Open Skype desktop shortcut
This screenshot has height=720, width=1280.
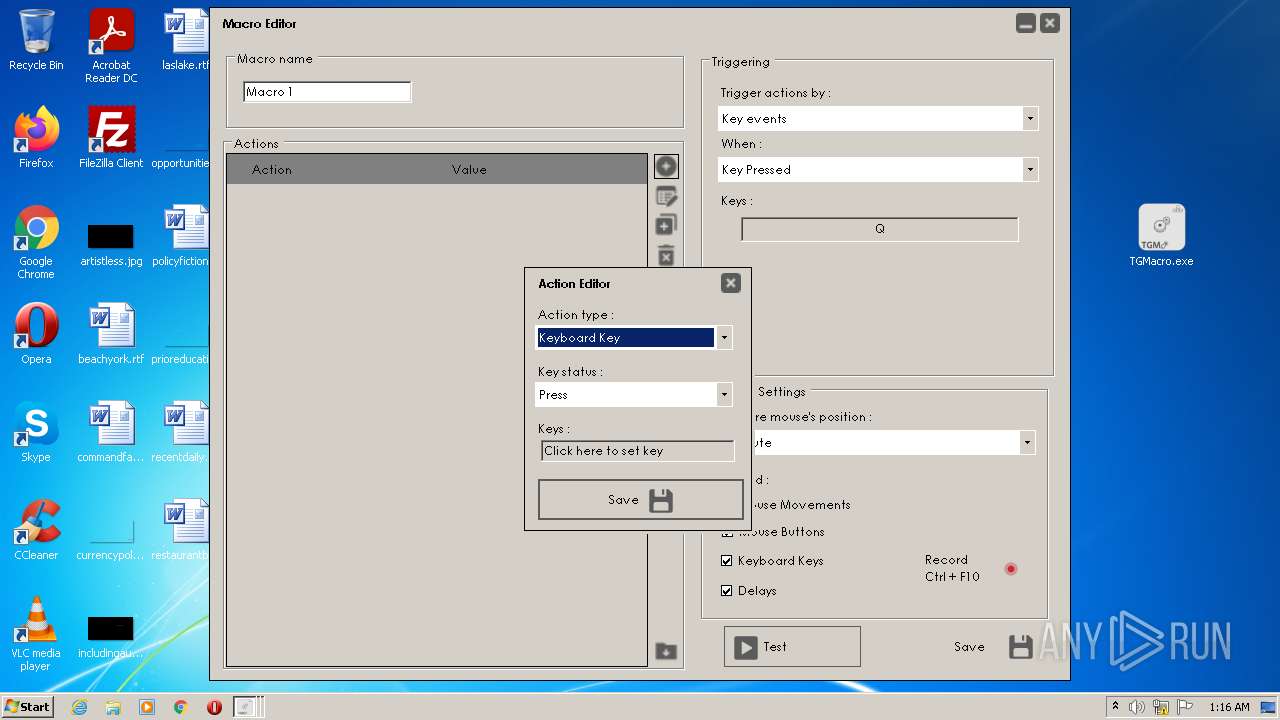pos(36,432)
